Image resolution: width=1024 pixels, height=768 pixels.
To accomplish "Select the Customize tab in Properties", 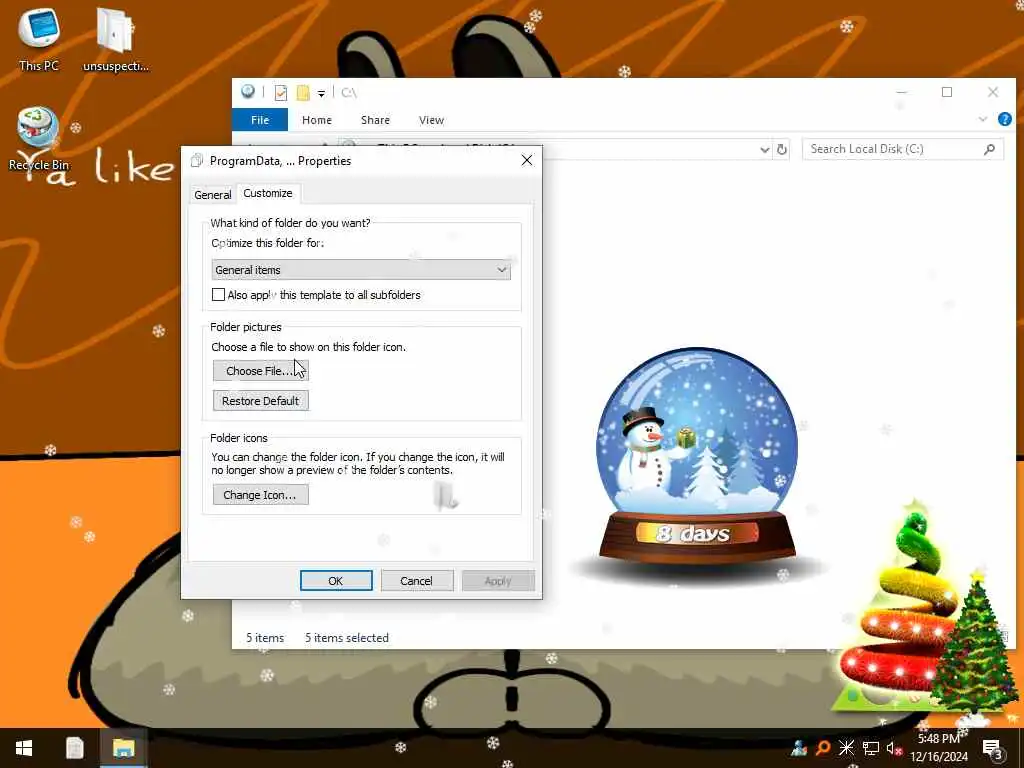I will click(268, 193).
